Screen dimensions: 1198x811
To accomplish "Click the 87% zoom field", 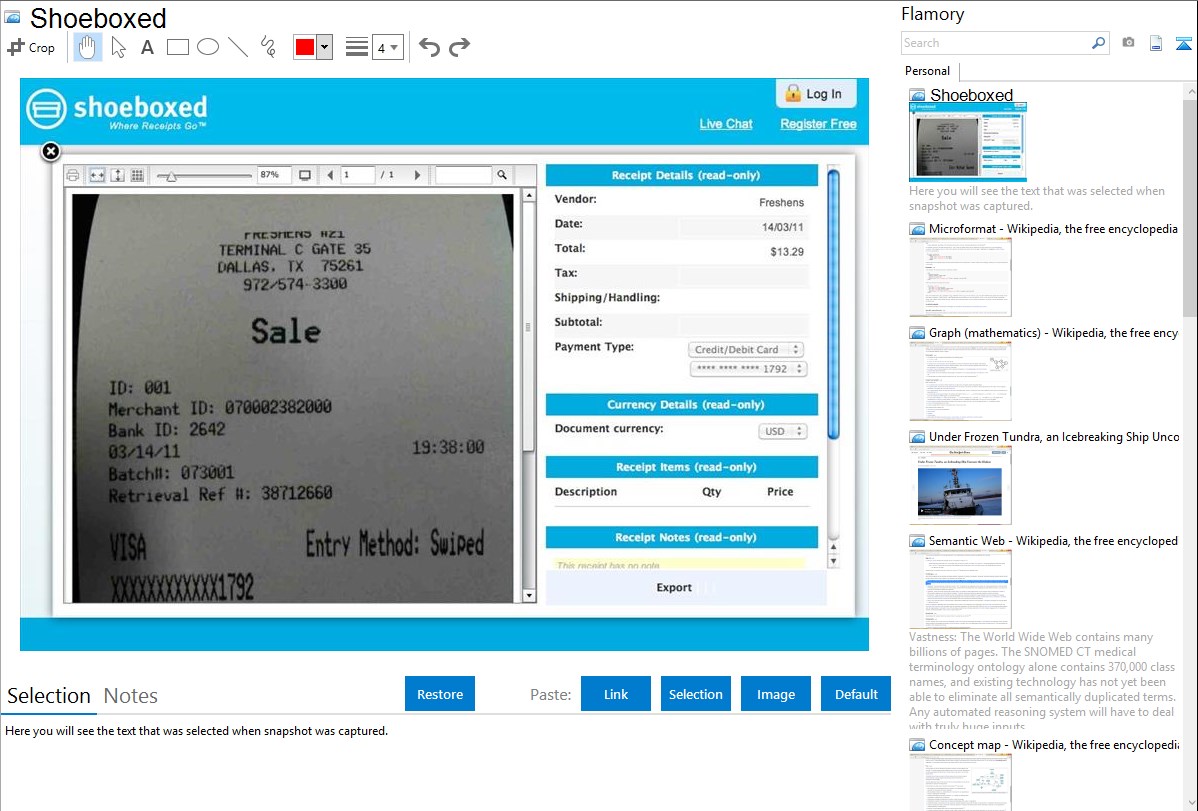I will click(273, 175).
